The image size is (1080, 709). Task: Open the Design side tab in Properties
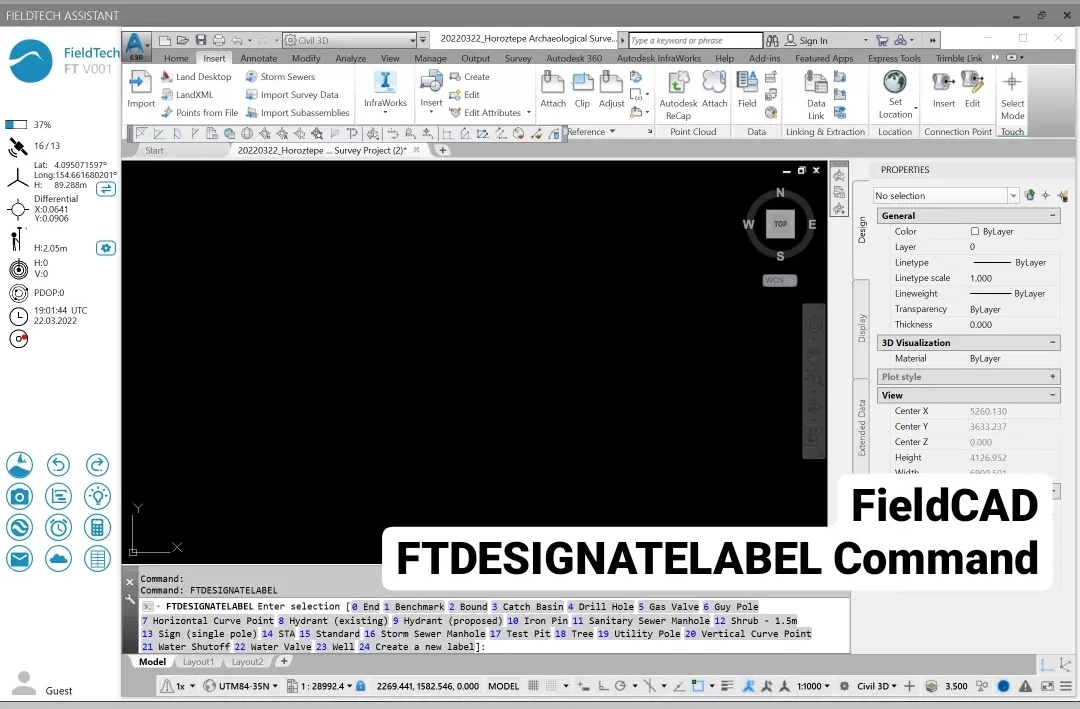pos(862,230)
